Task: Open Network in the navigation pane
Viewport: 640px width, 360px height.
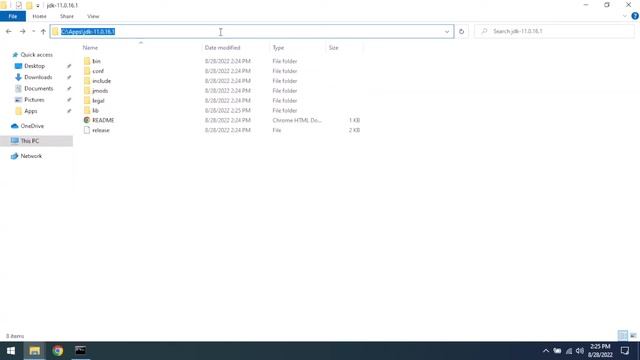Action: 31,156
